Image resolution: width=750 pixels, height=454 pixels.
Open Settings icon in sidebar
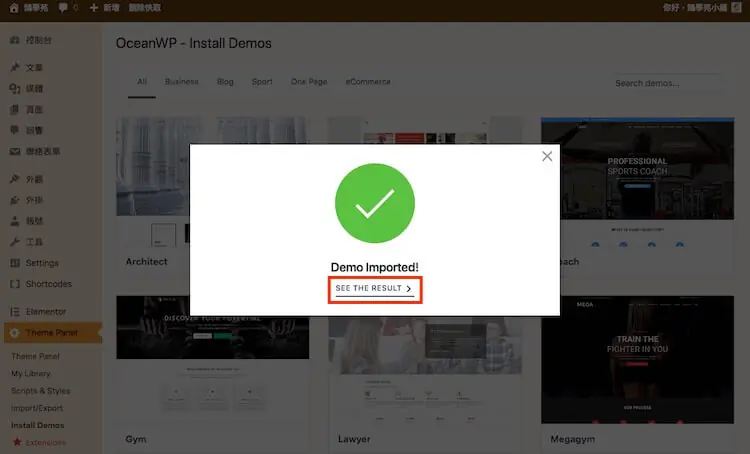coord(15,263)
